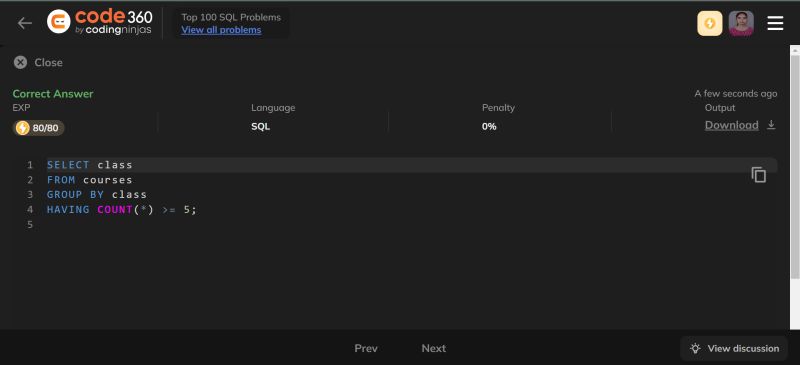This screenshot has width=800, height=365.
Task: Click the download arrow icon
Action: coord(771,125)
